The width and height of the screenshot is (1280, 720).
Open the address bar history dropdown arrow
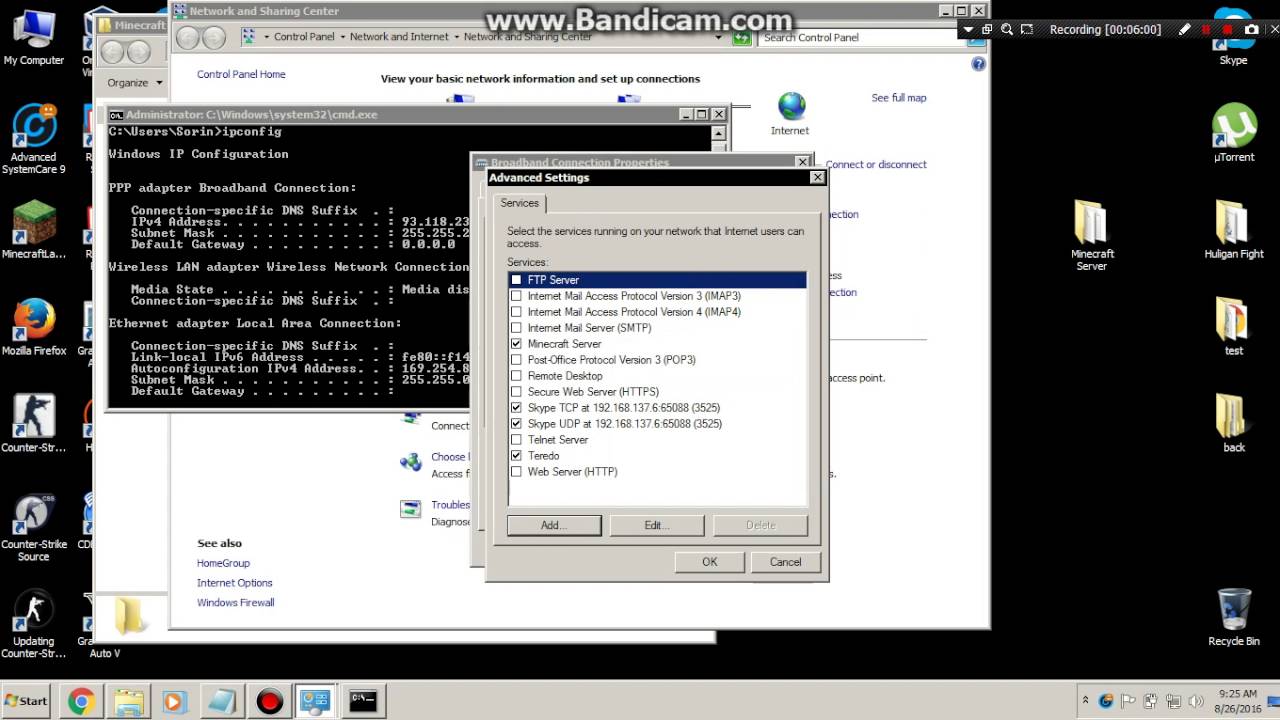pos(718,38)
